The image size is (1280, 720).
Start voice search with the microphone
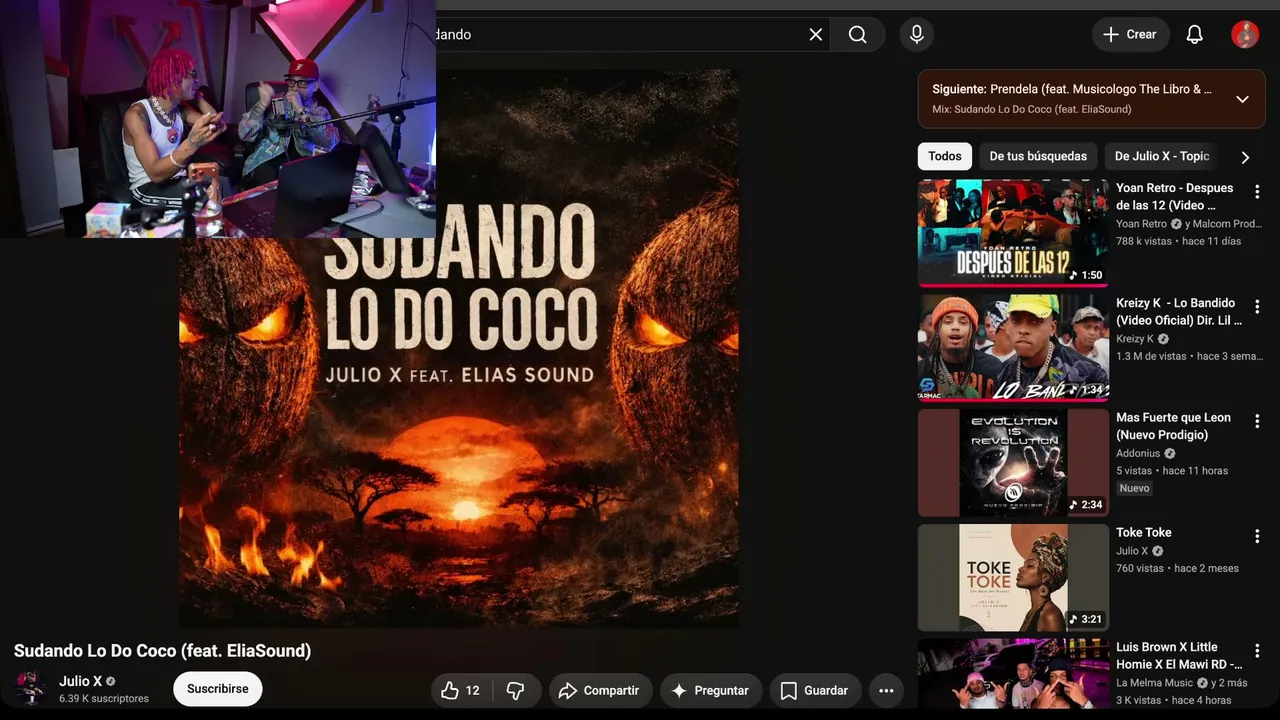pyautogui.click(x=917, y=34)
